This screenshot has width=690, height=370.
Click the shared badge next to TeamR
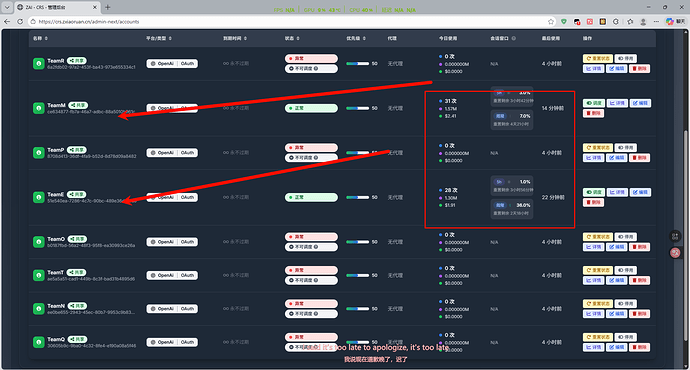pyautogui.click(x=77, y=60)
